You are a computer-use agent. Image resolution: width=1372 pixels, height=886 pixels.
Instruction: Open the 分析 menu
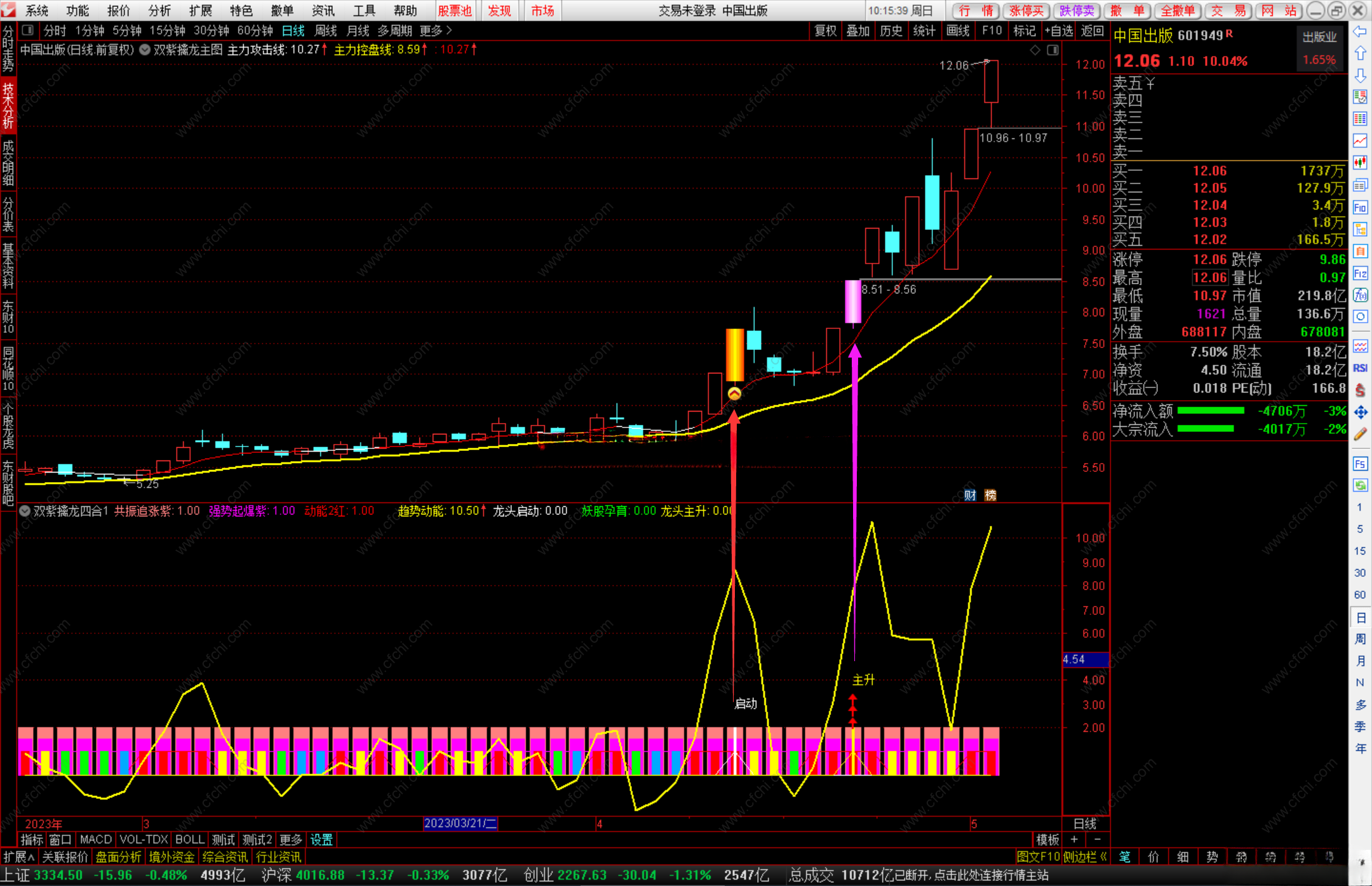(159, 10)
